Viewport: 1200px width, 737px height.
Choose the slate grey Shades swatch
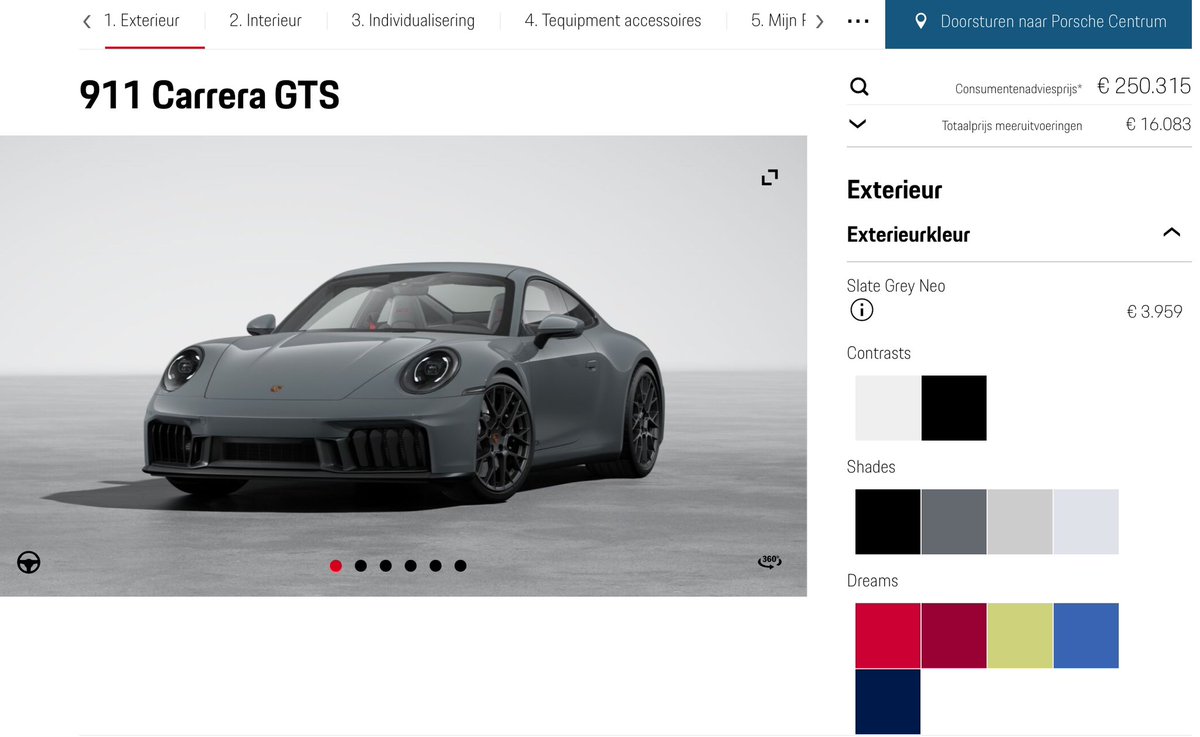[x=954, y=522]
